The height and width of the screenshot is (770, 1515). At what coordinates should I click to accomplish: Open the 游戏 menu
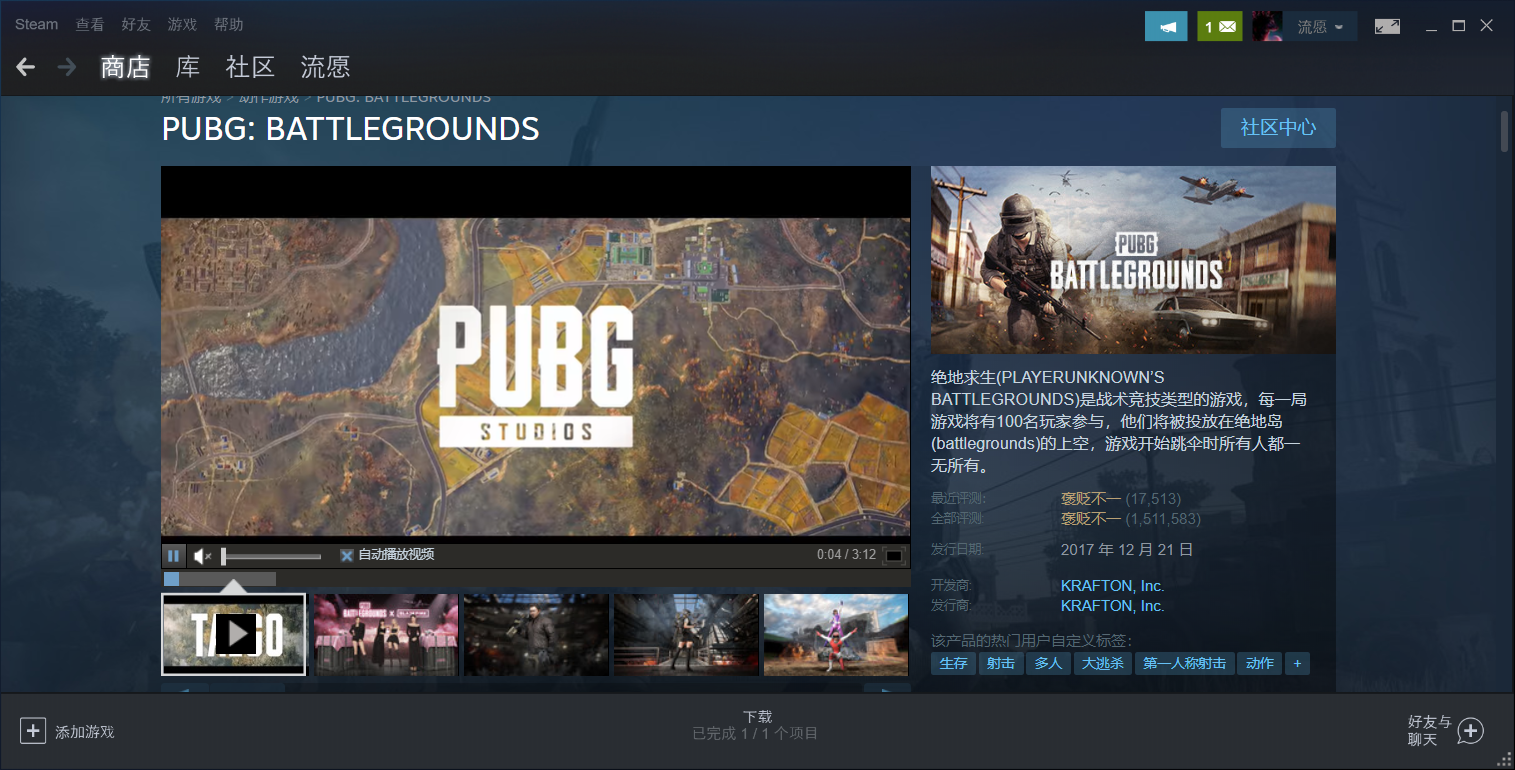click(x=182, y=24)
